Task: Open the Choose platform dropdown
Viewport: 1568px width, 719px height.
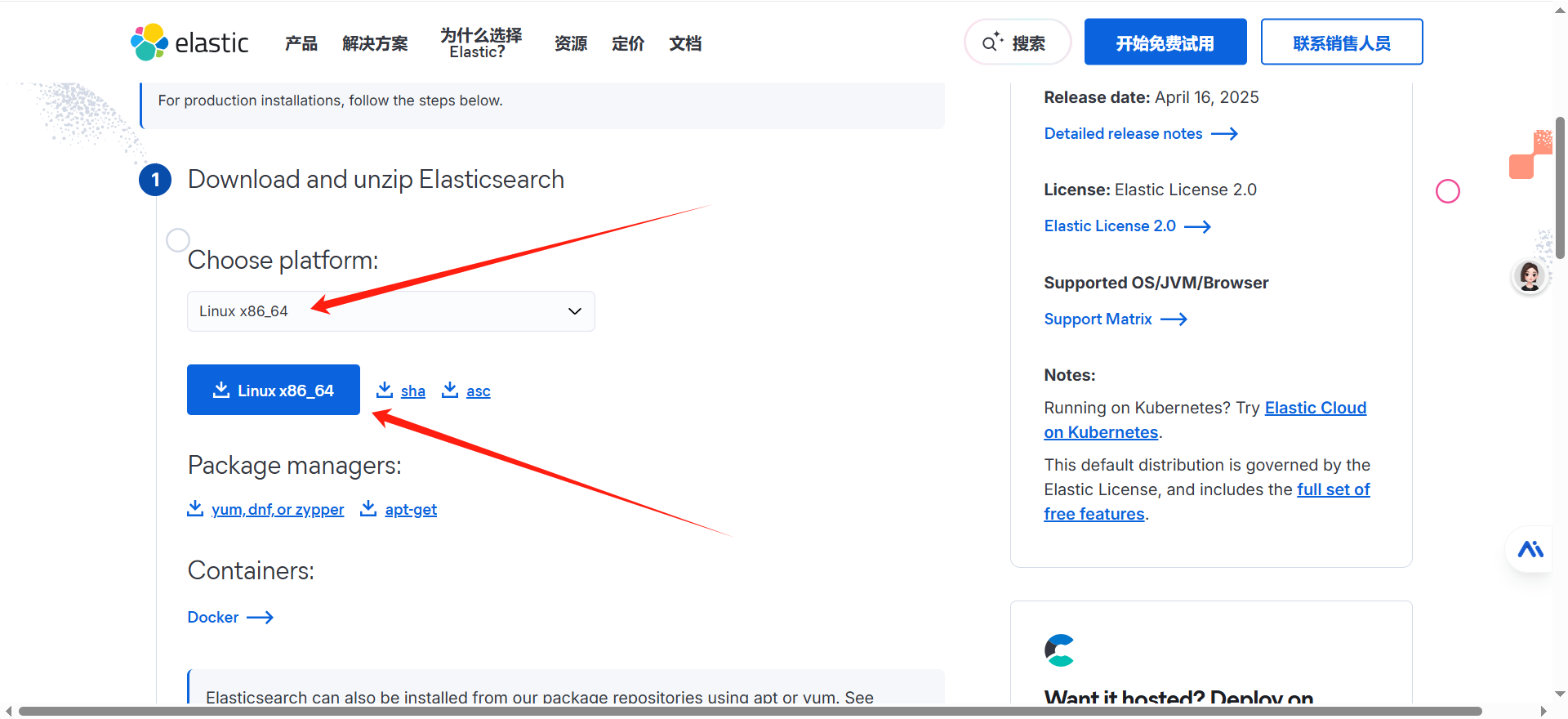Action: click(x=391, y=311)
